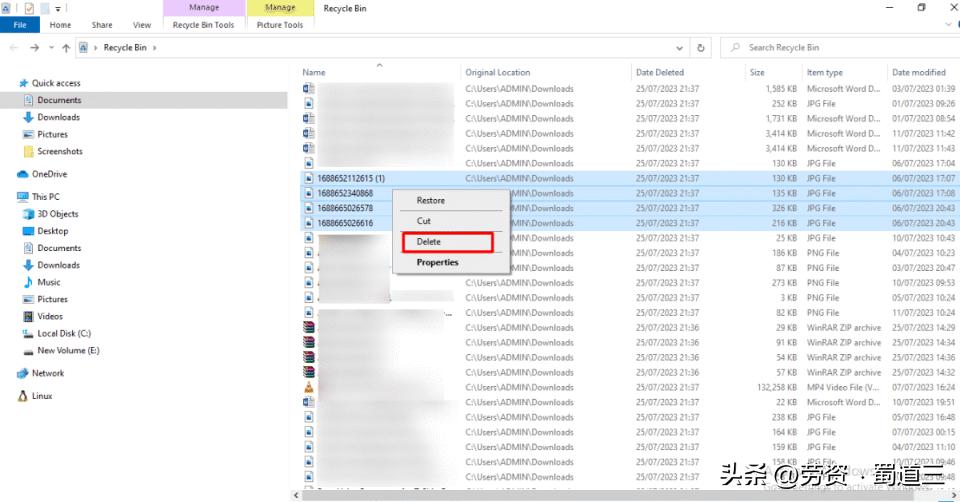
Task: Open Desktop under This PC
Action: [x=52, y=231]
